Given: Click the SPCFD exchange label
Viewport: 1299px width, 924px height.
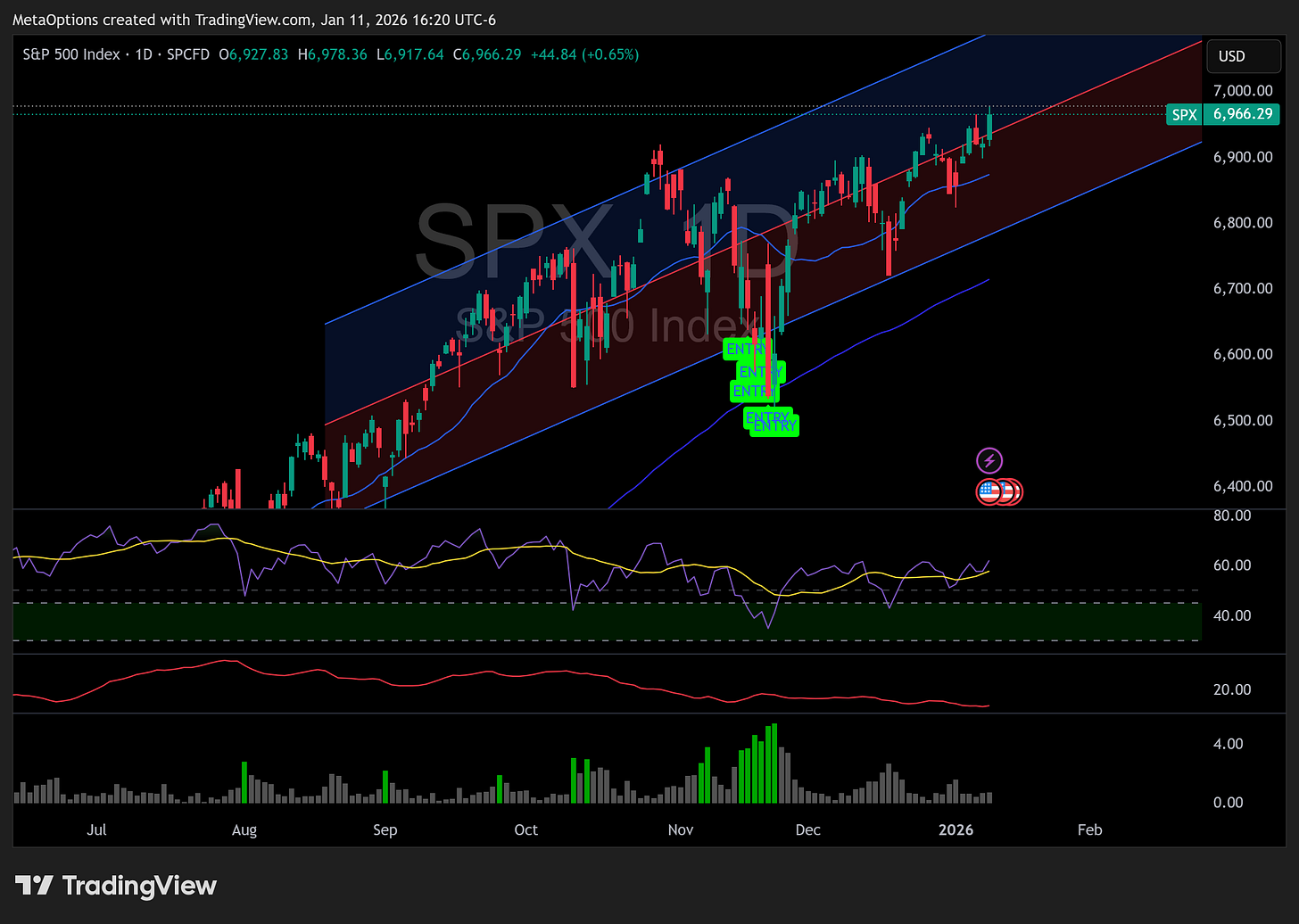Looking at the screenshot, I should (188, 54).
